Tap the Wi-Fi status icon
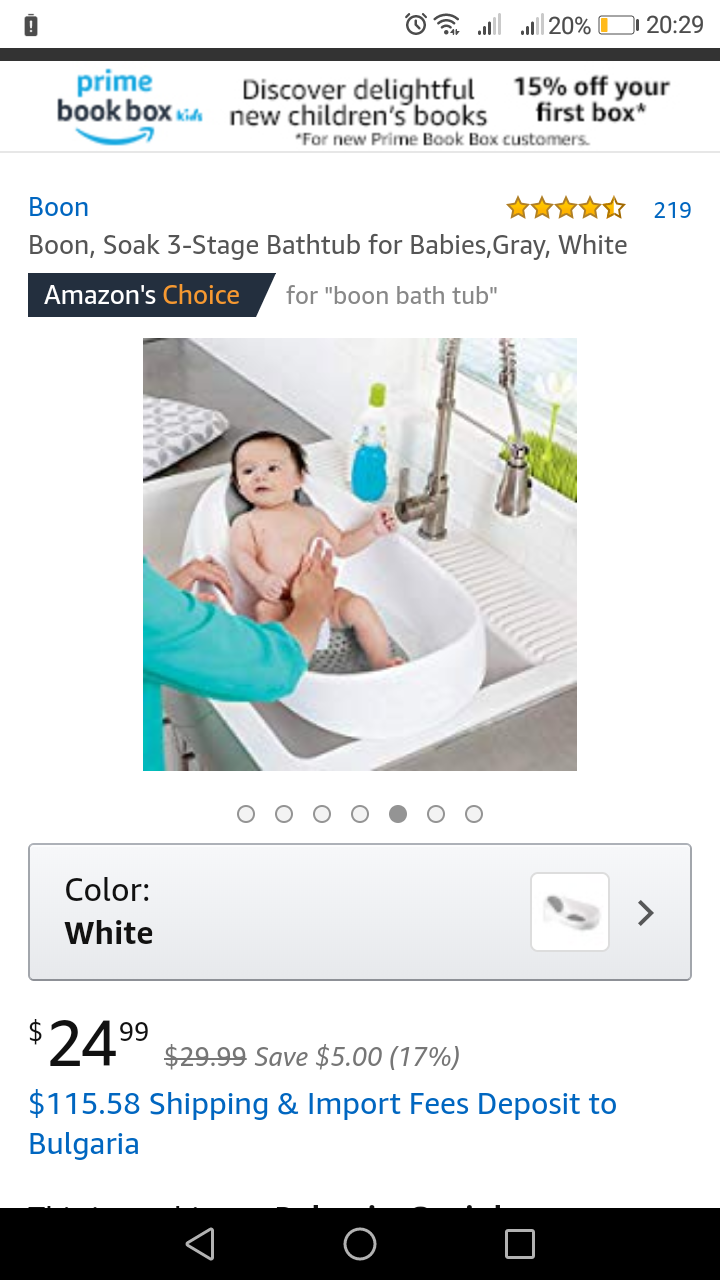The width and height of the screenshot is (720, 1280). click(x=448, y=24)
